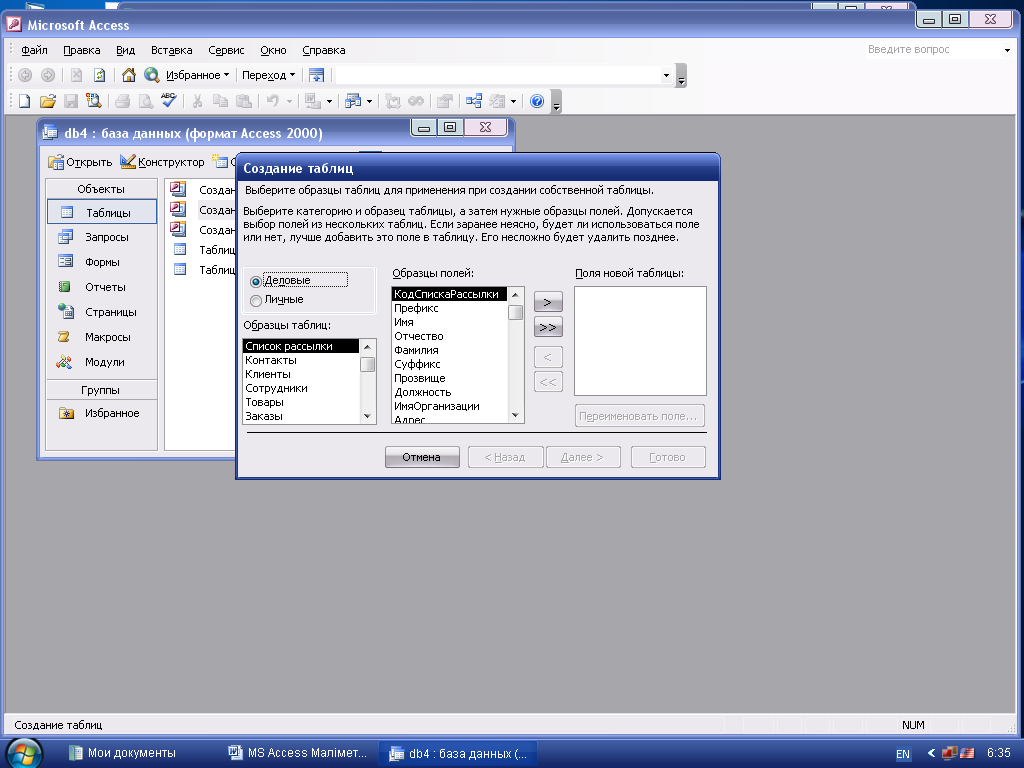Image resolution: width=1024 pixels, height=768 pixels.
Task: Click the Отмена button
Action: [421, 457]
